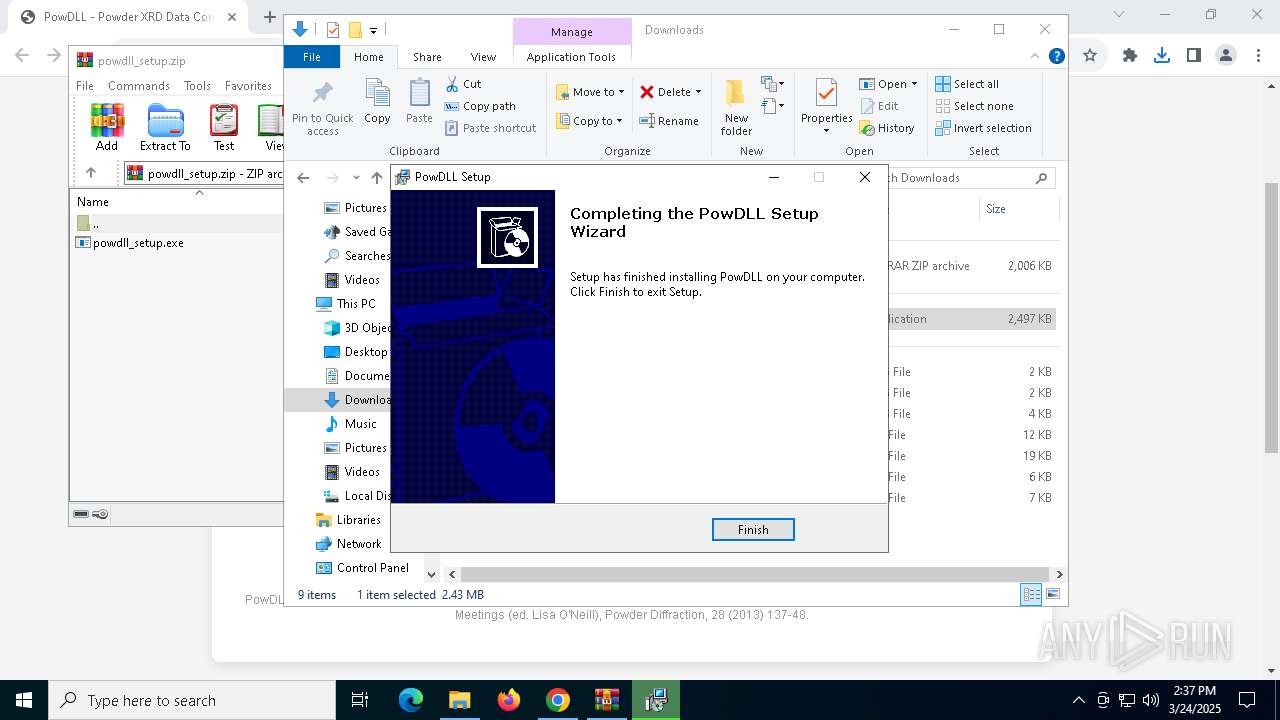
Task: Switch to the View ribbon tab
Action: pos(483,57)
